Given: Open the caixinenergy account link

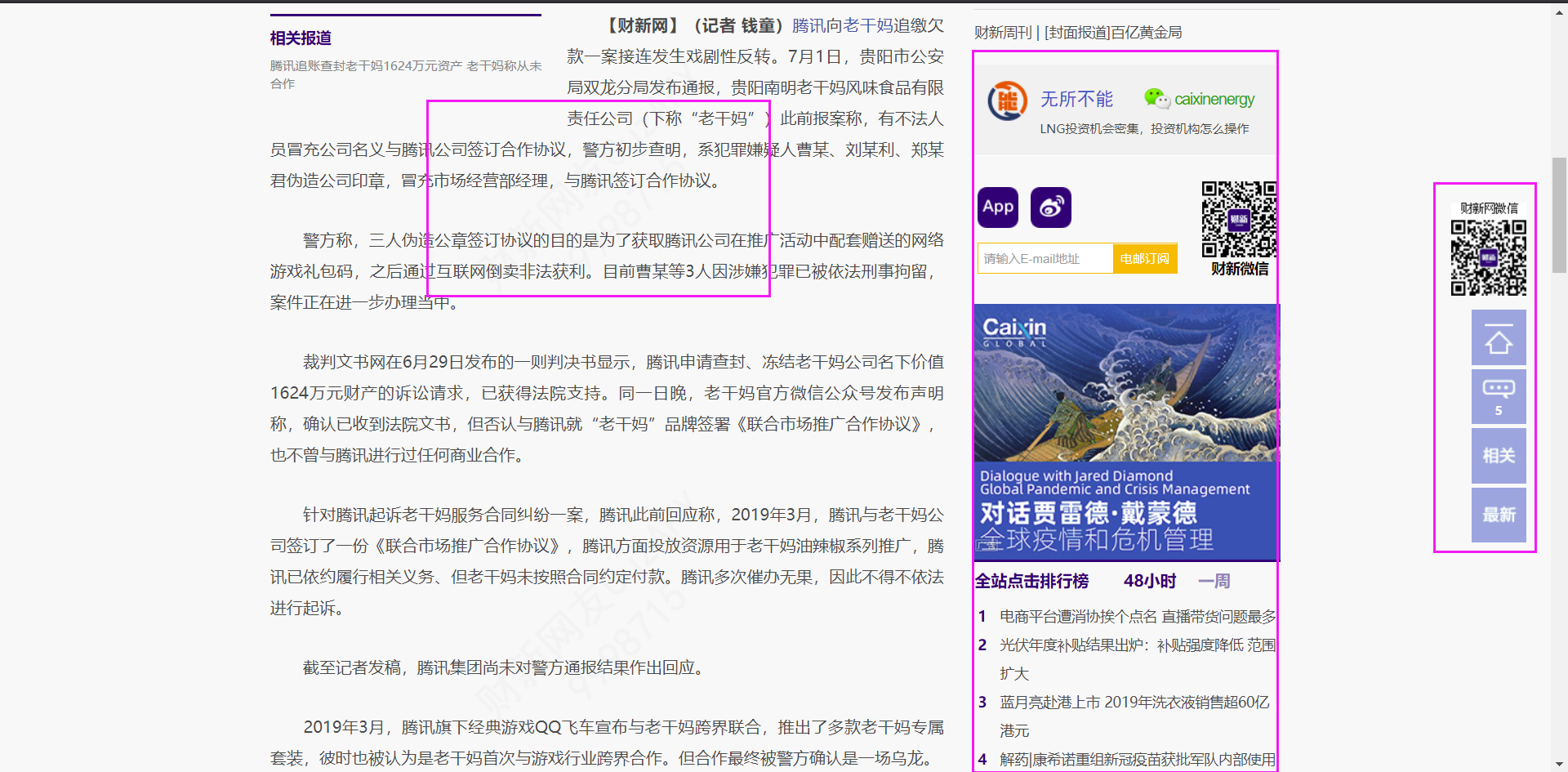Looking at the screenshot, I should click(1214, 99).
